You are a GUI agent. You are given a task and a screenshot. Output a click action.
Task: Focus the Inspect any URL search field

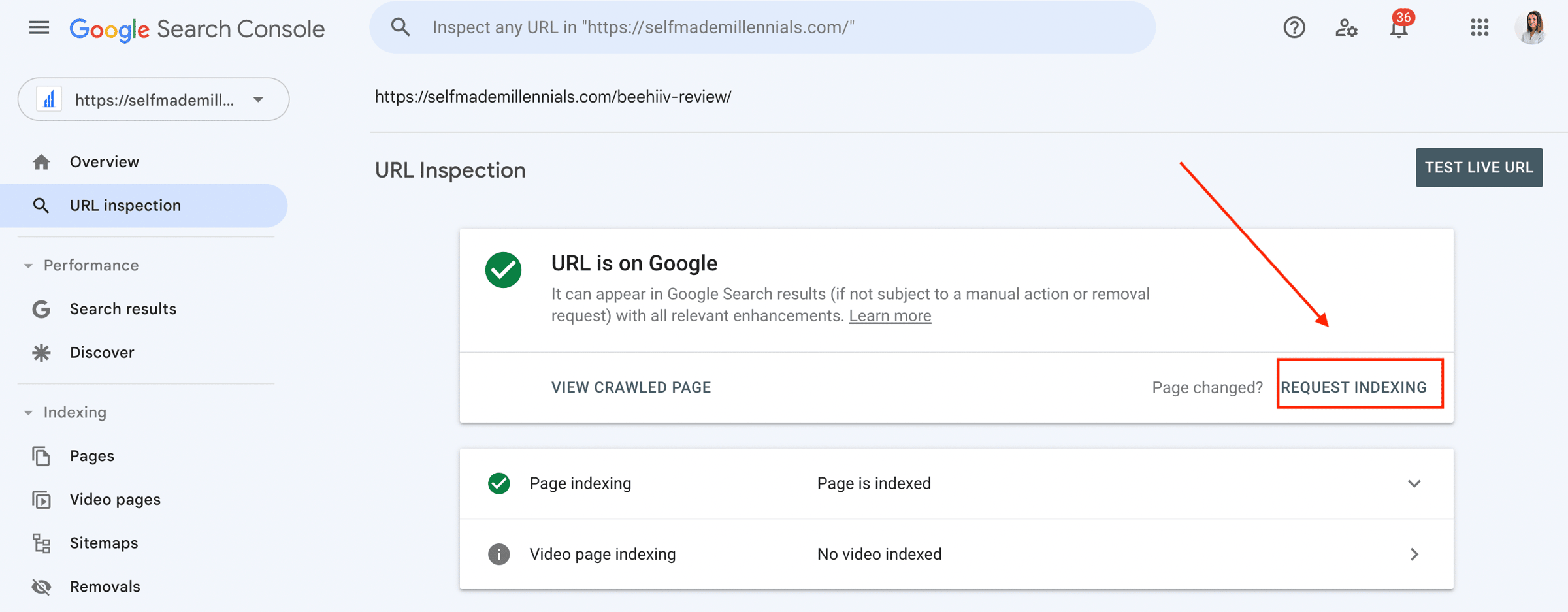click(762, 27)
